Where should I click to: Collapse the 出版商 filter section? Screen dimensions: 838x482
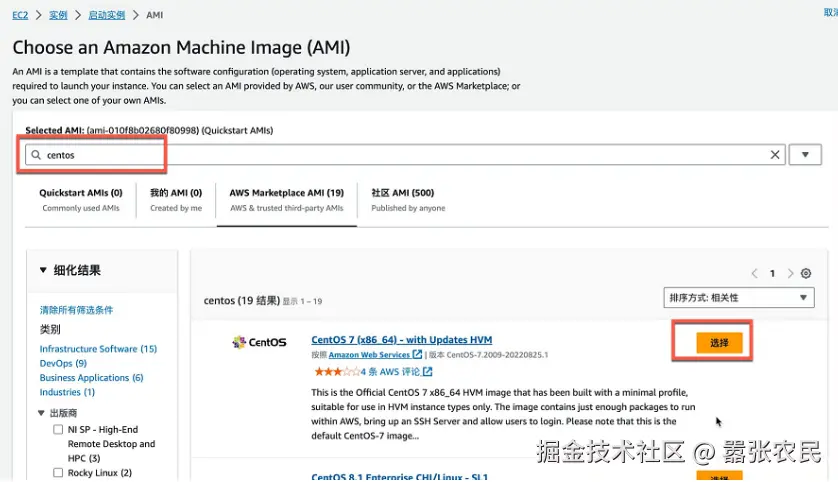(41, 413)
